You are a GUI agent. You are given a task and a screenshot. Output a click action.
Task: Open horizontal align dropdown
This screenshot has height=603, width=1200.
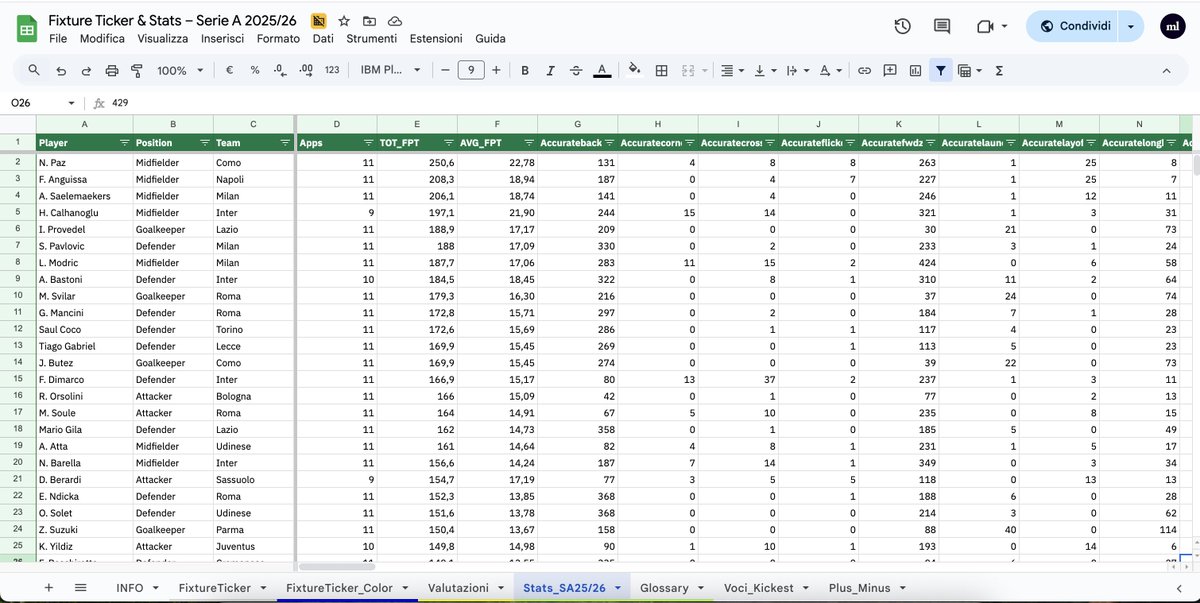tap(732, 70)
